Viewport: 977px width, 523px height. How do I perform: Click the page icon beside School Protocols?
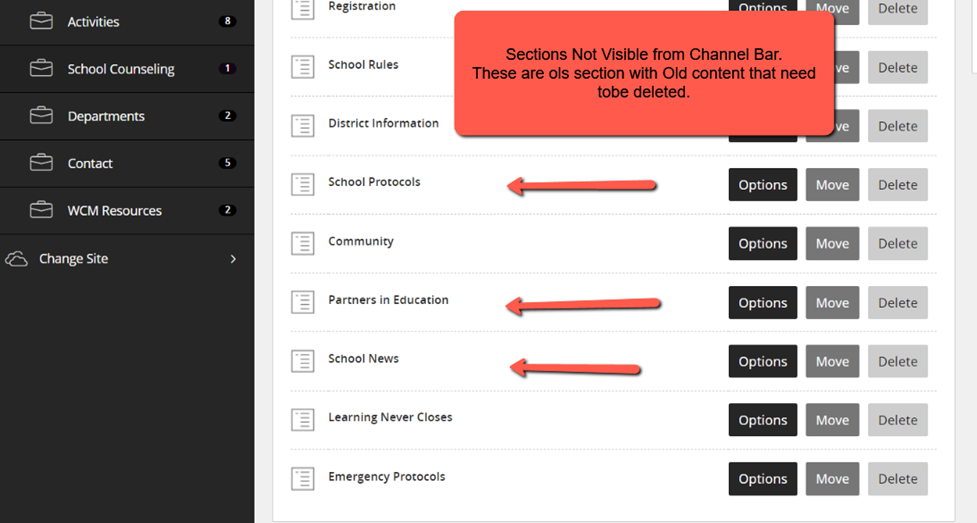click(303, 185)
